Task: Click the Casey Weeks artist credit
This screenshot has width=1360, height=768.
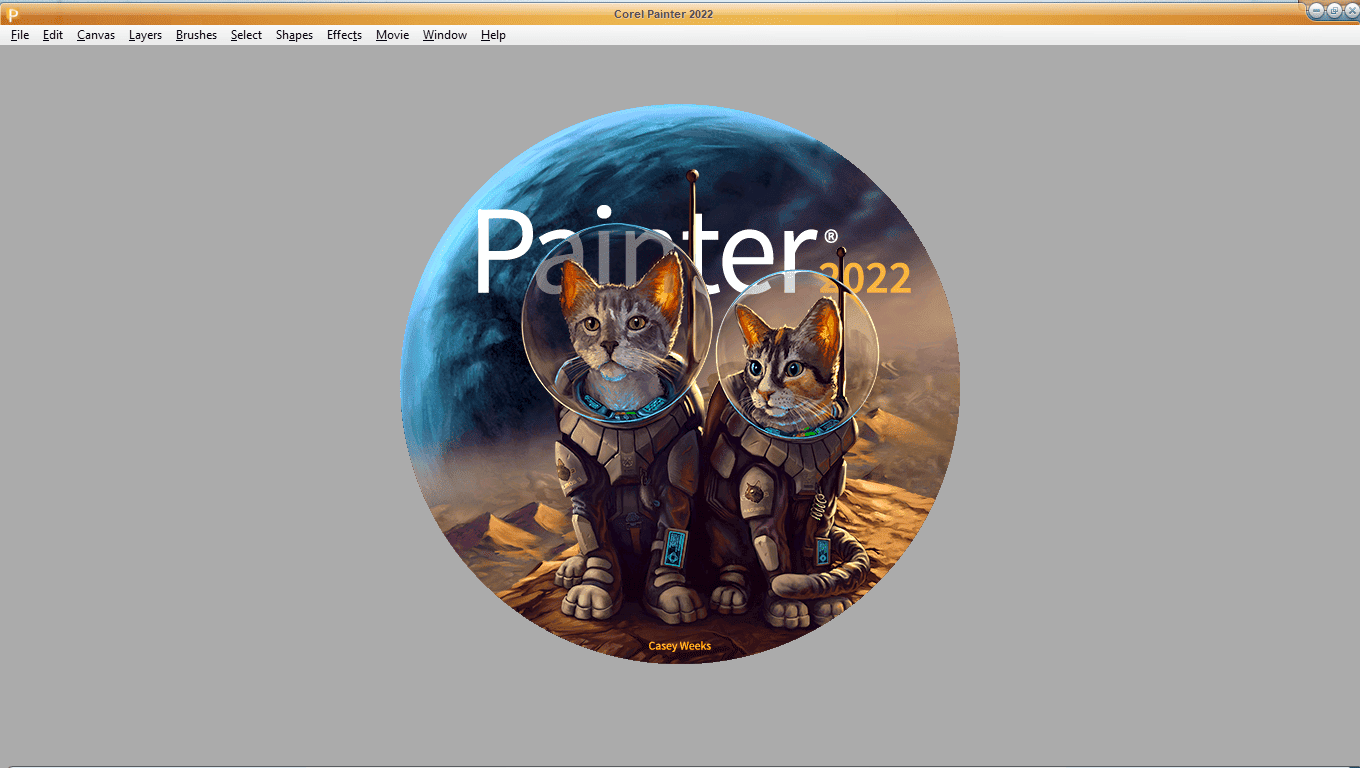Action: coord(680,646)
